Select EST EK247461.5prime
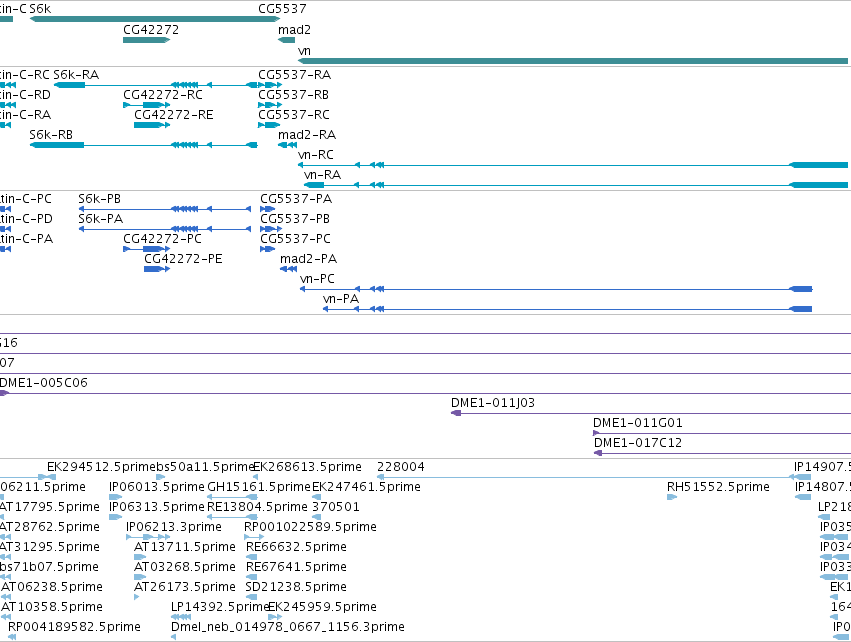 (316, 497)
